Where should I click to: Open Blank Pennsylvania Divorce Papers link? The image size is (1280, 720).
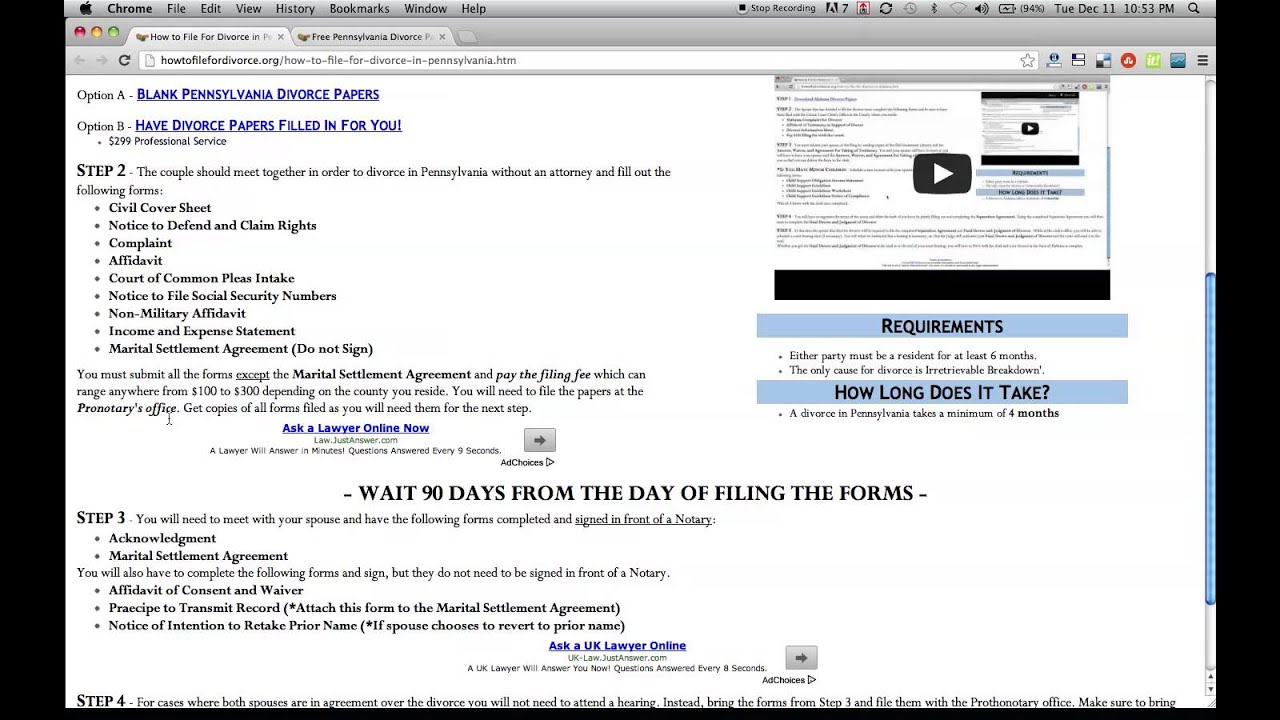point(258,94)
